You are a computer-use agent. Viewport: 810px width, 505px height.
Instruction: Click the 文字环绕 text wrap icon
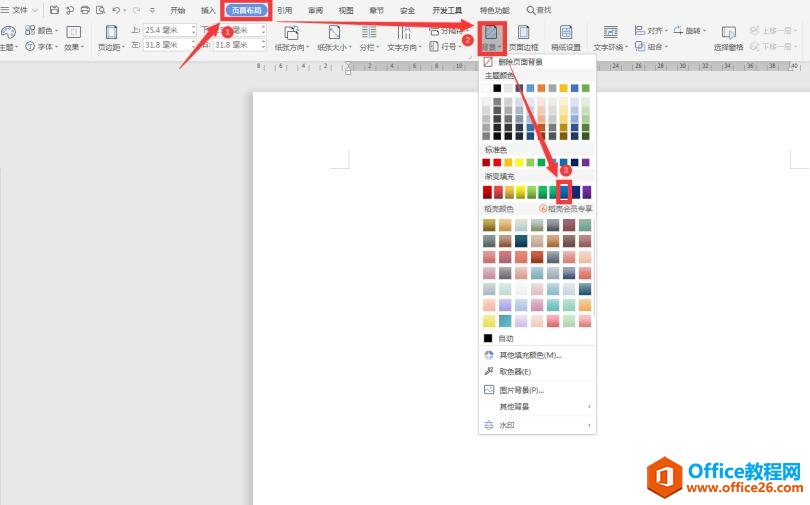(x=610, y=35)
